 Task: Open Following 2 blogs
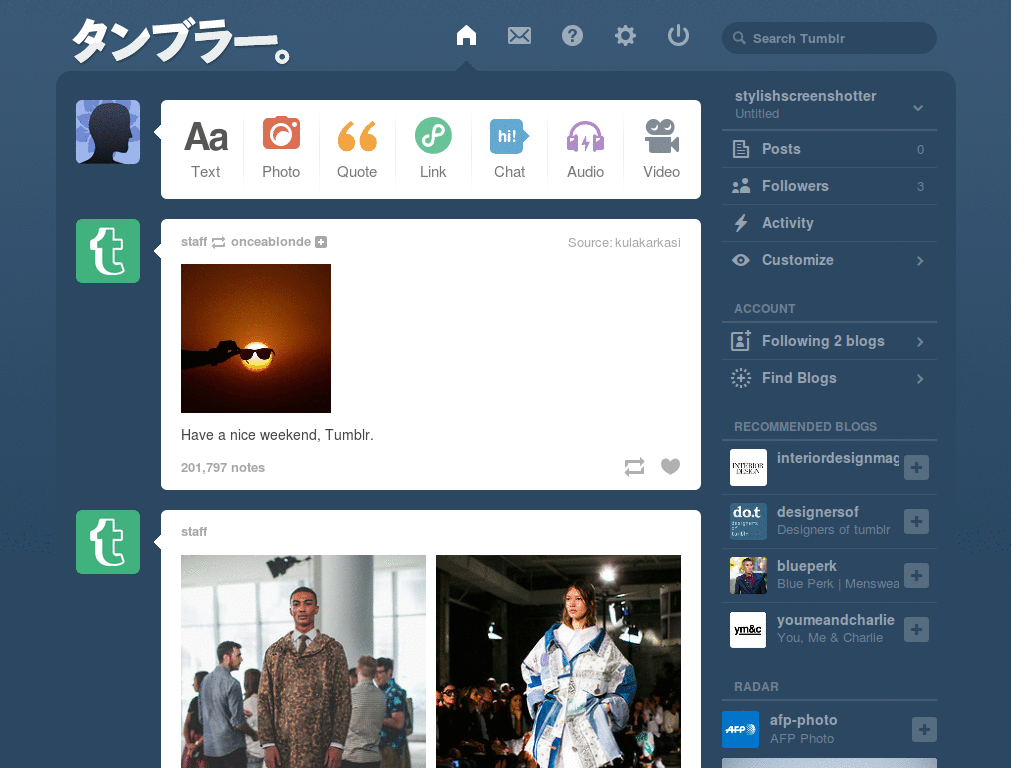829,341
